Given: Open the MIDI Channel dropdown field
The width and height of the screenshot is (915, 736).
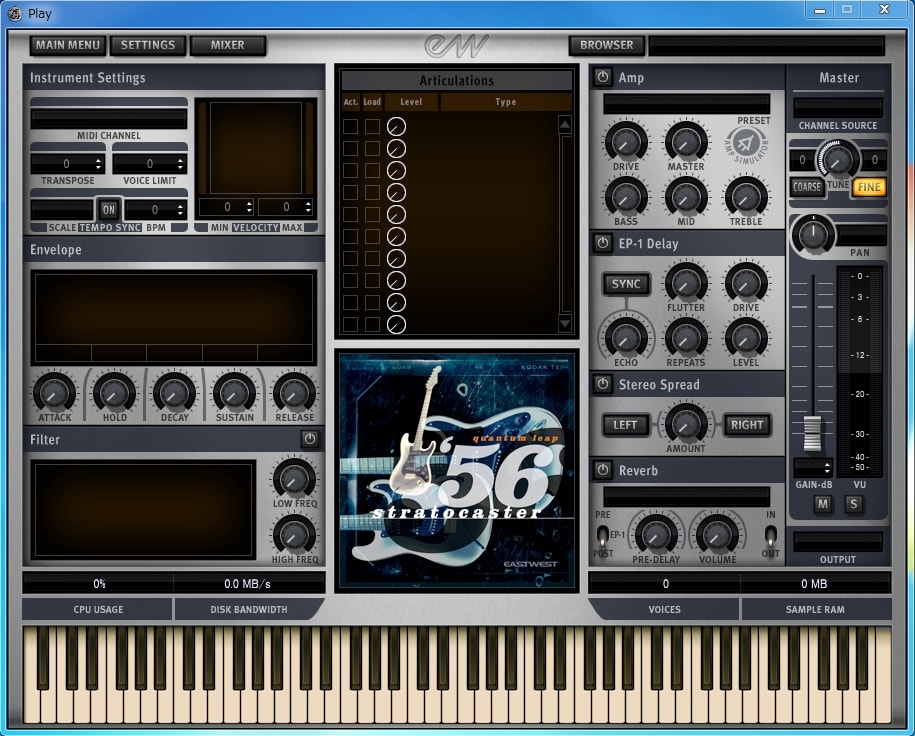Looking at the screenshot, I should pyautogui.click(x=109, y=119).
